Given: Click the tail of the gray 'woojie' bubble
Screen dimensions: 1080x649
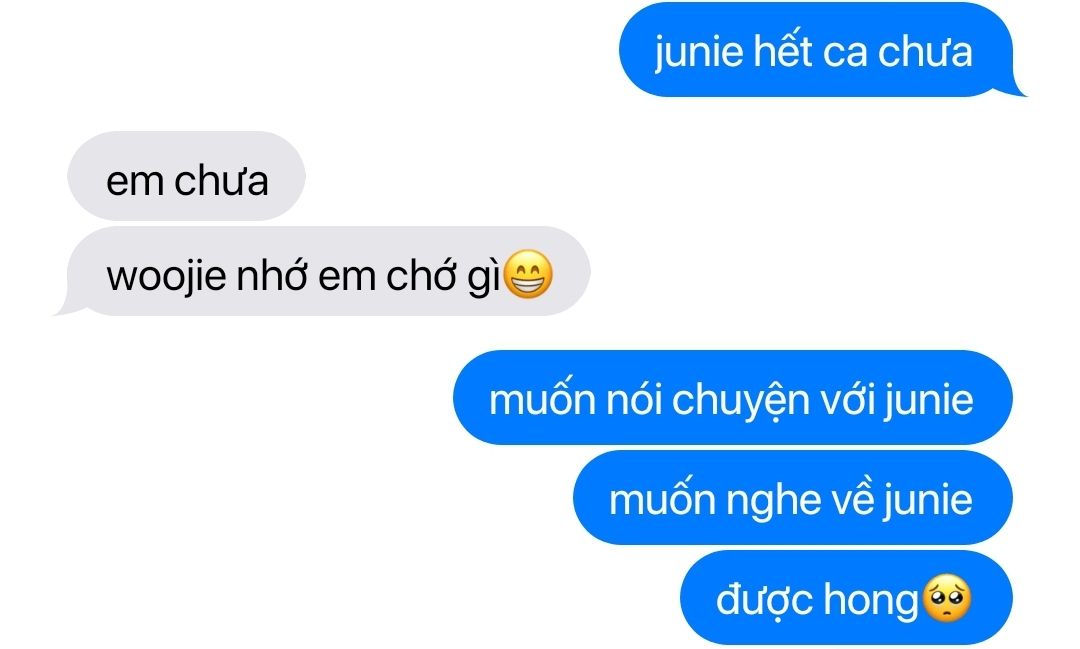Looking at the screenshot, I should coord(67,305).
